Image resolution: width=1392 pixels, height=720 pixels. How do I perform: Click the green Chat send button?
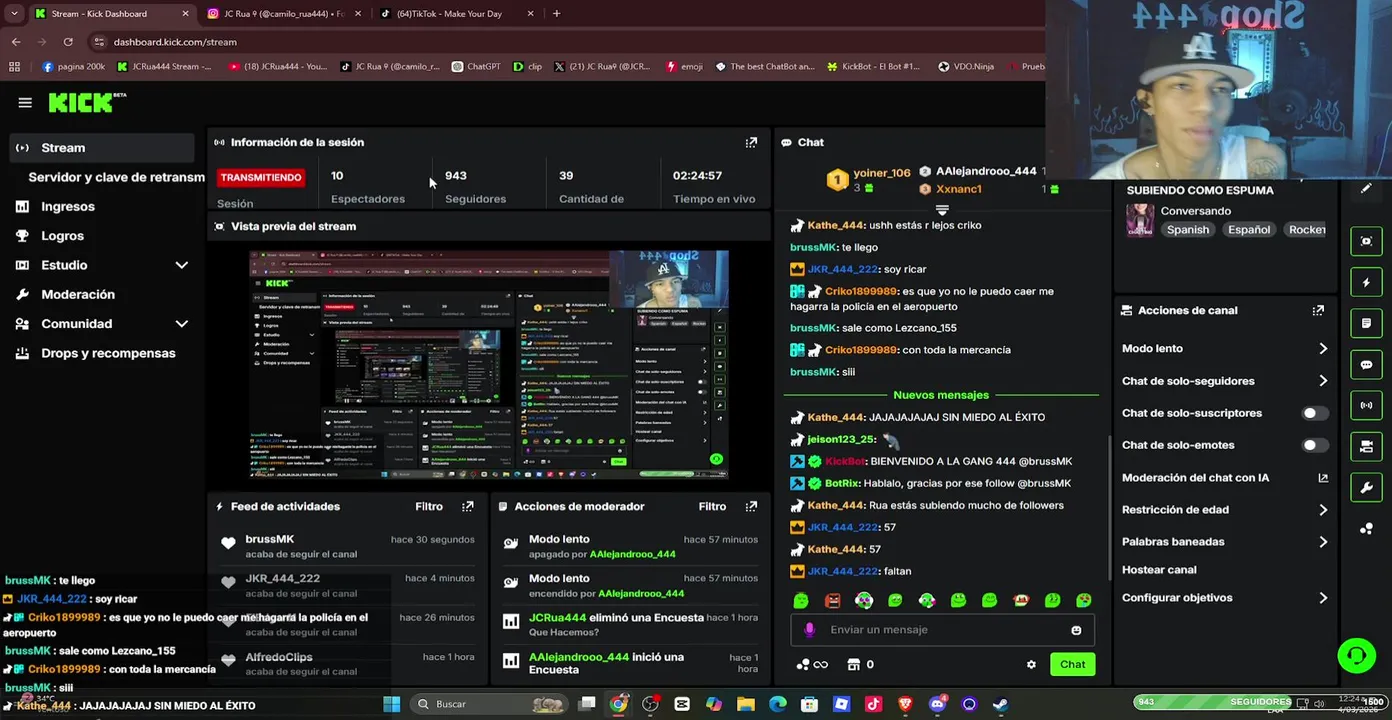coord(1072,664)
